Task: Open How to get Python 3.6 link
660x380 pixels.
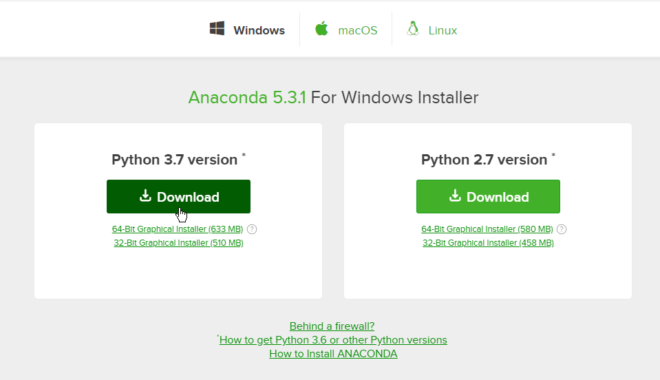Action: coord(333,340)
